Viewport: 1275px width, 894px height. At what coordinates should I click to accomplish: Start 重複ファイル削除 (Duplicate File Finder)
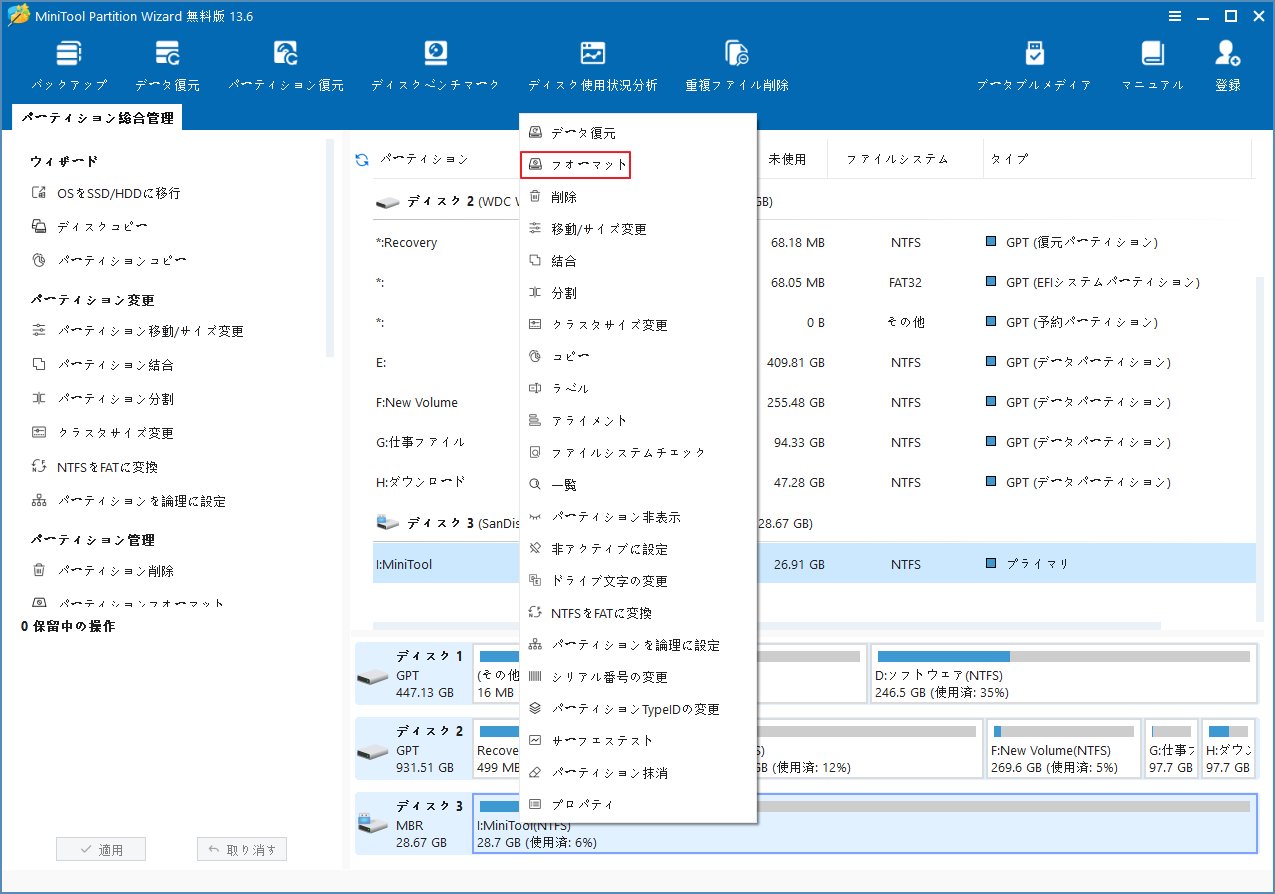pyautogui.click(x=736, y=63)
